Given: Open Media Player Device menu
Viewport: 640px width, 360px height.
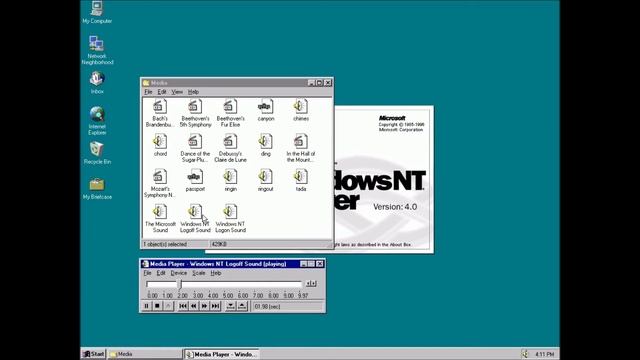Looking at the screenshot, I should click(178, 273).
